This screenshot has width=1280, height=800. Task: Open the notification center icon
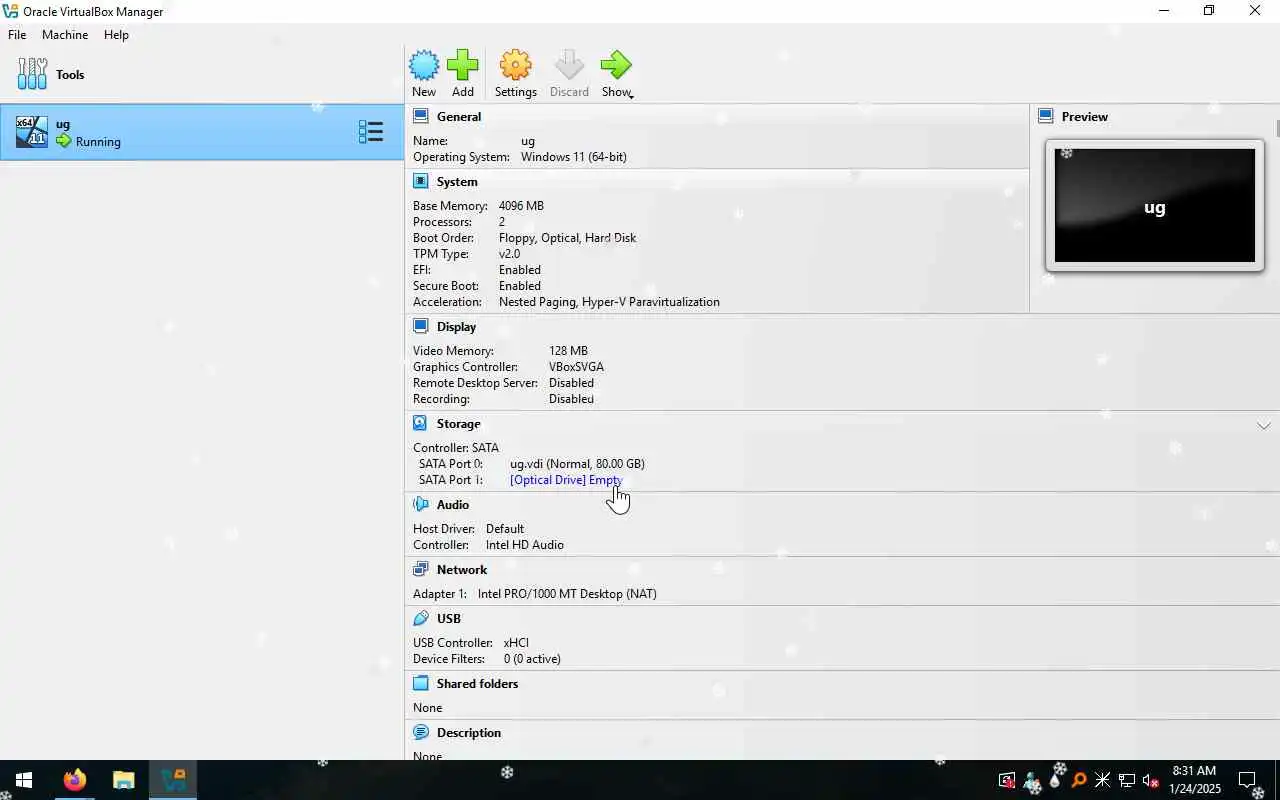[x=1247, y=780]
